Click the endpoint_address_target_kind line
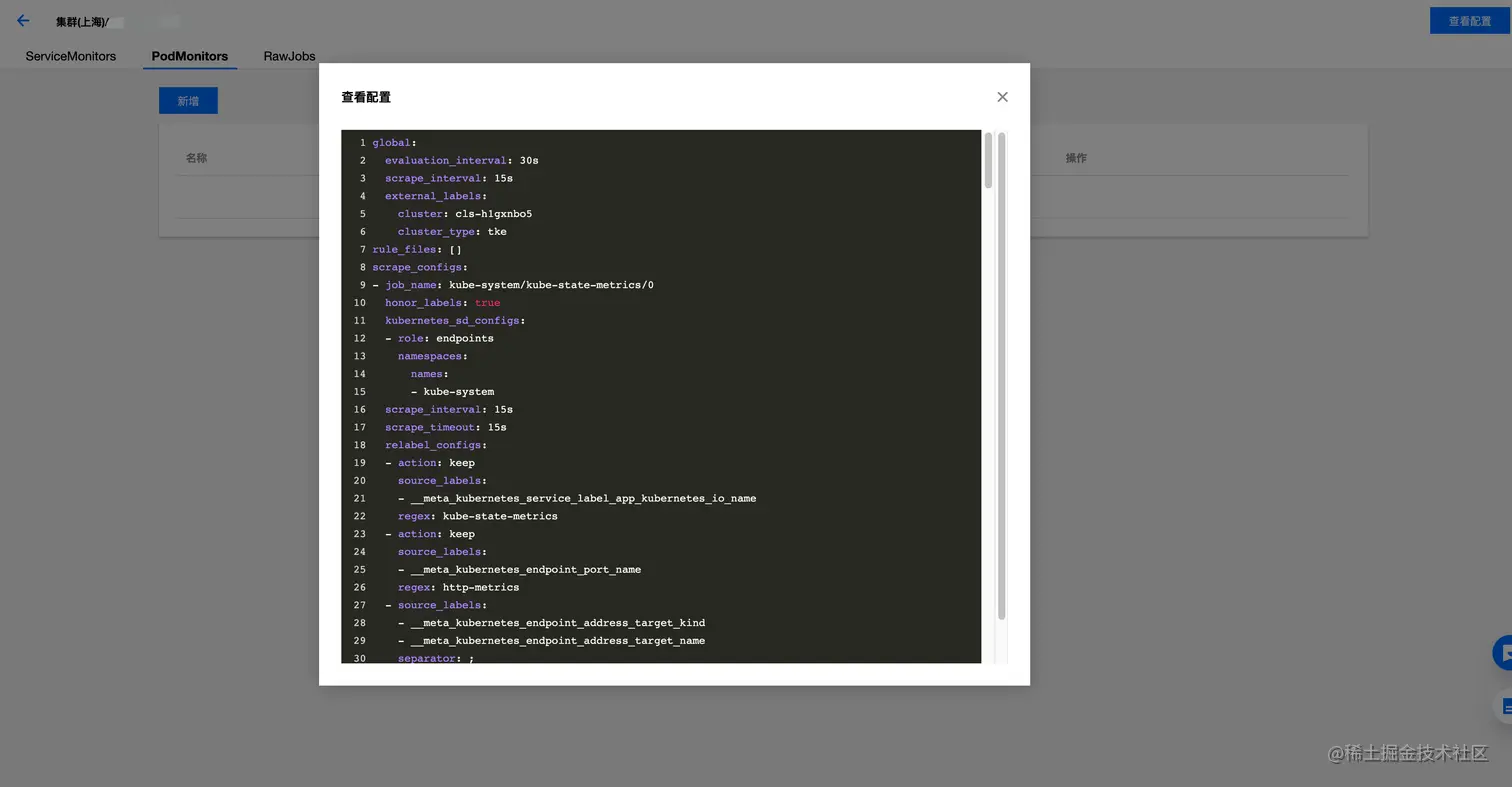This screenshot has width=1512, height=787. [x=552, y=623]
